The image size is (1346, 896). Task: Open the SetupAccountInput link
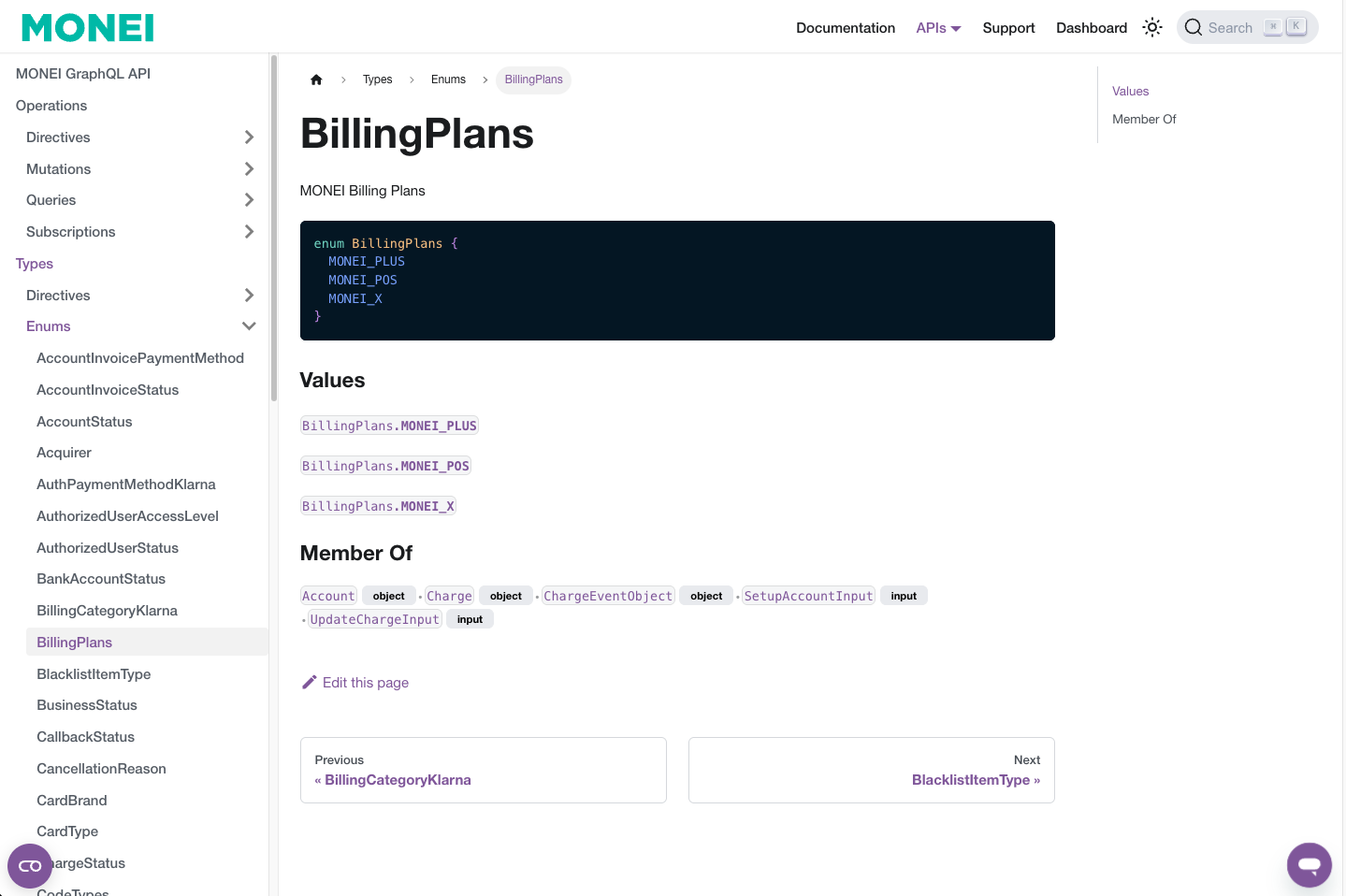point(808,596)
